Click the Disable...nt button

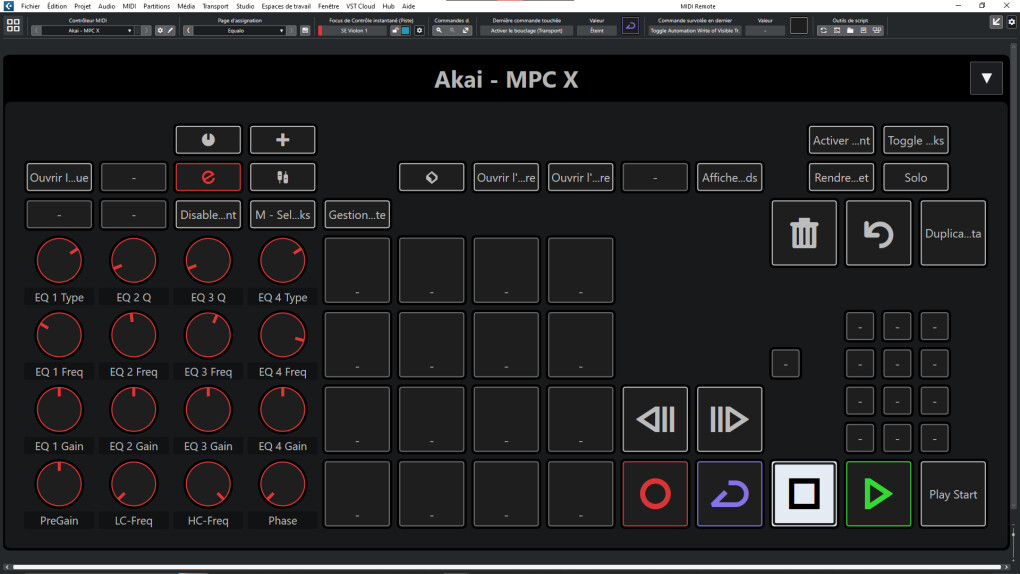pos(208,214)
